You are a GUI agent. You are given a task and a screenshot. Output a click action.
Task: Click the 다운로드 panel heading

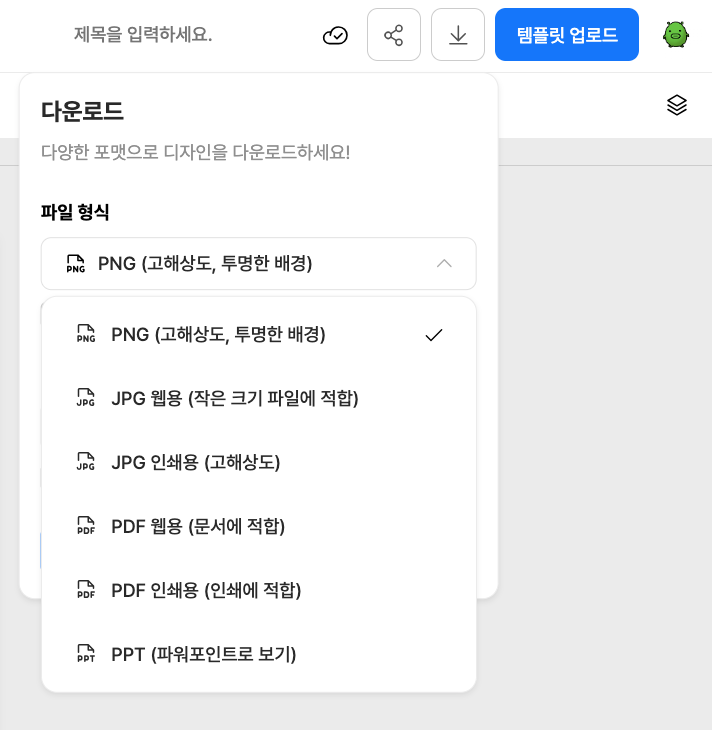point(82,111)
